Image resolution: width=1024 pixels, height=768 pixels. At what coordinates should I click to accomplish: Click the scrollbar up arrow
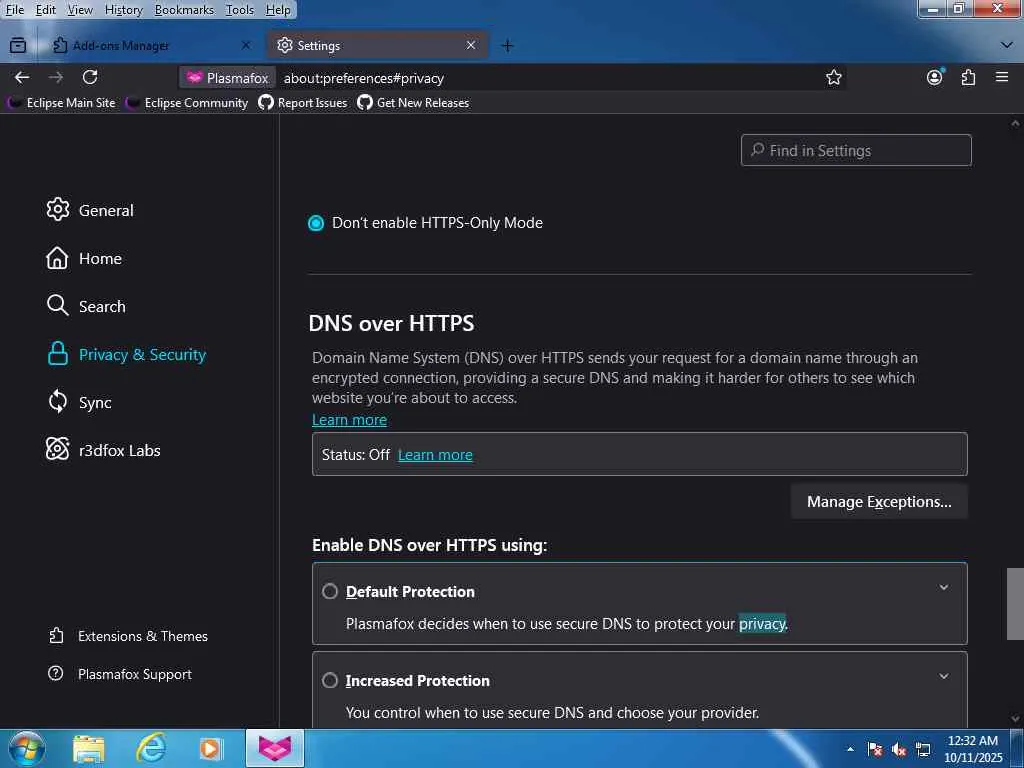(x=1015, y=123)
